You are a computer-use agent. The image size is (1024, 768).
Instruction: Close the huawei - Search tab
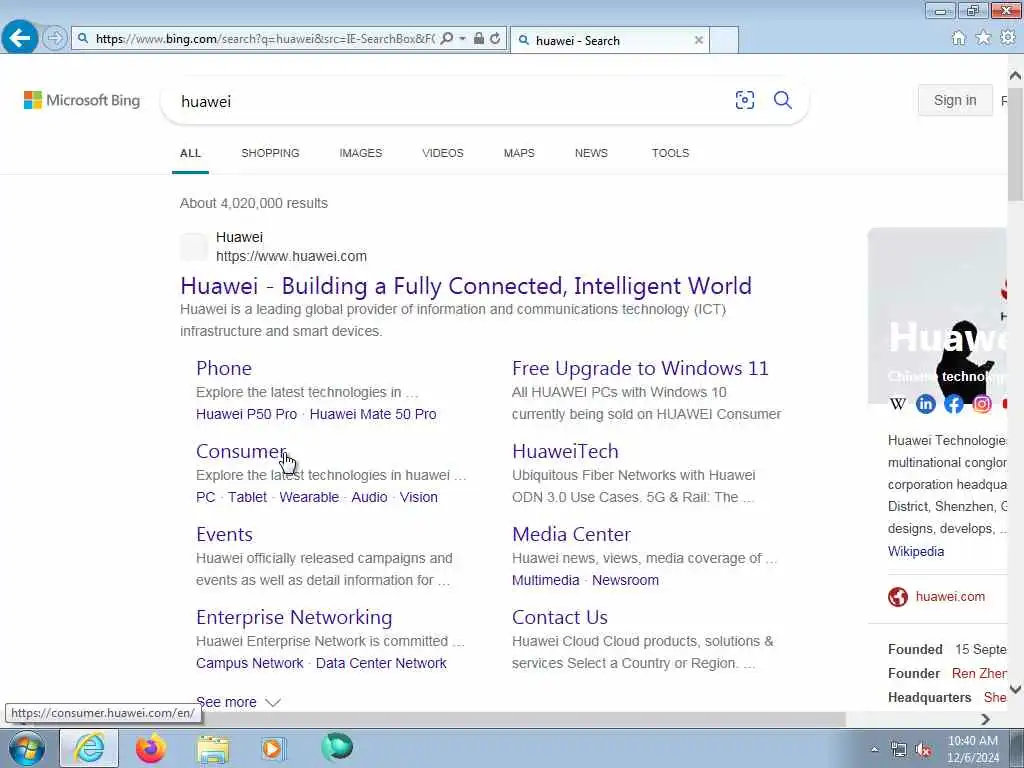(x=699, y=40)
